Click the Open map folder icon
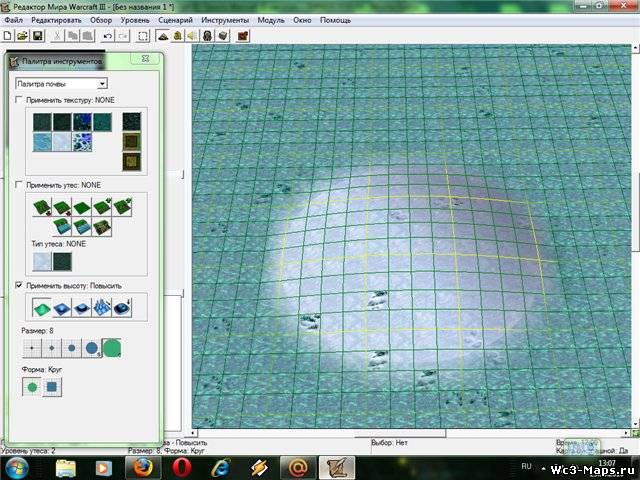 click(22, 36)
